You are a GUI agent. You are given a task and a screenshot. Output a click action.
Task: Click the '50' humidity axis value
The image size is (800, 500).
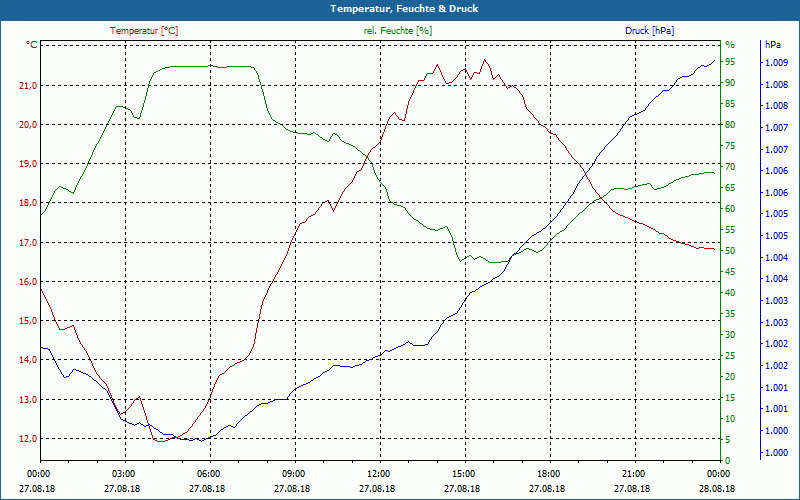(x=730, y=251)
